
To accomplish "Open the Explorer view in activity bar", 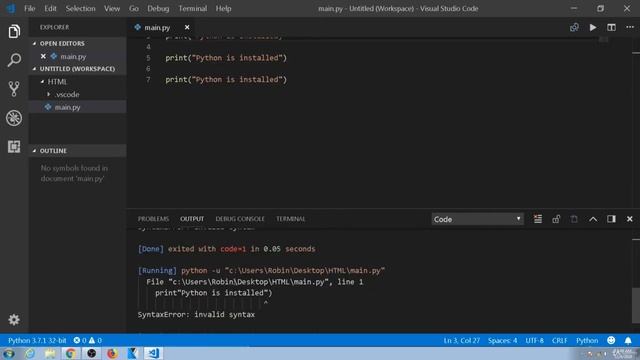I will pos(14,31).
